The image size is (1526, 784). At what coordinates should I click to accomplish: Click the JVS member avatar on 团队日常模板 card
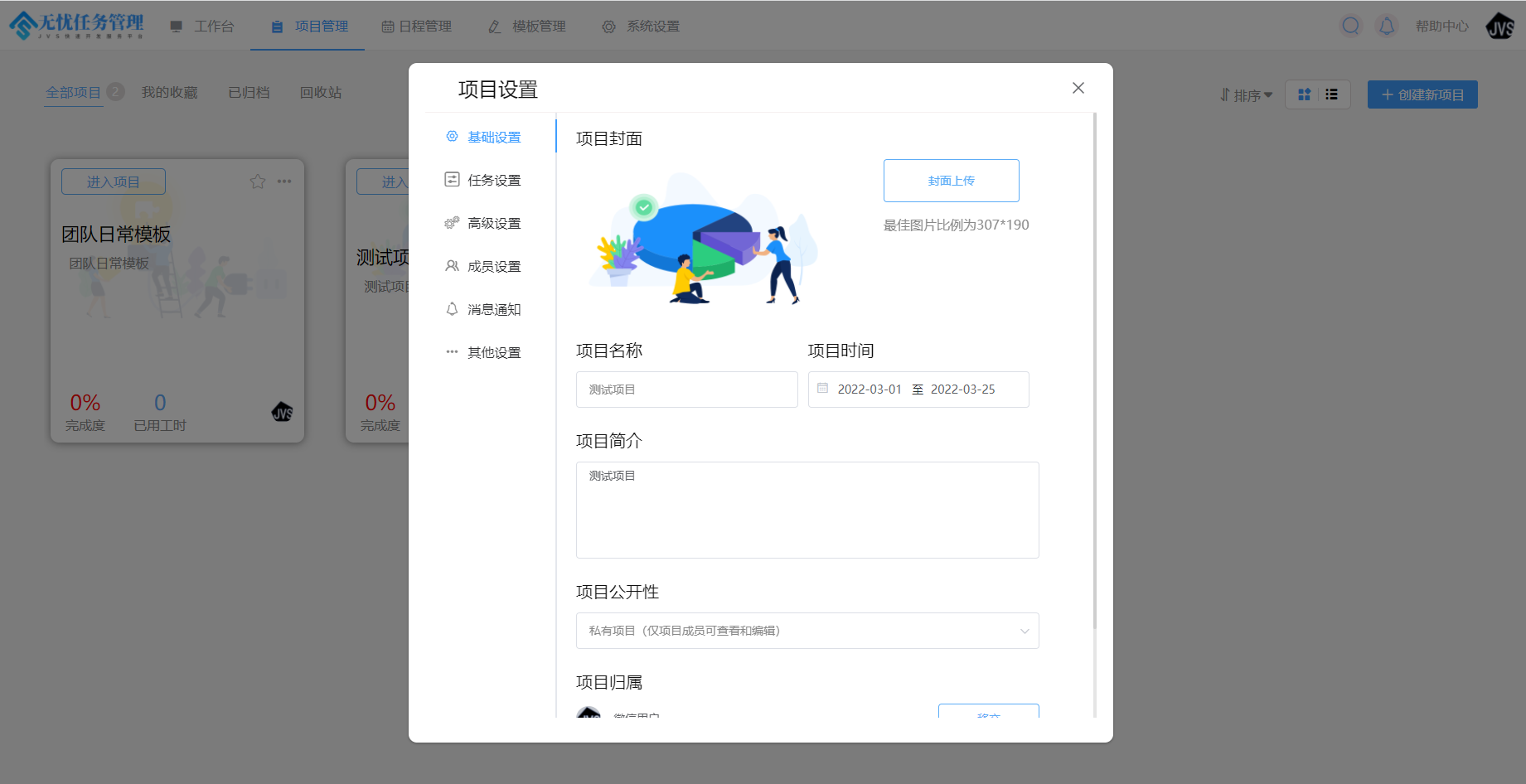[x=282, y=411]
